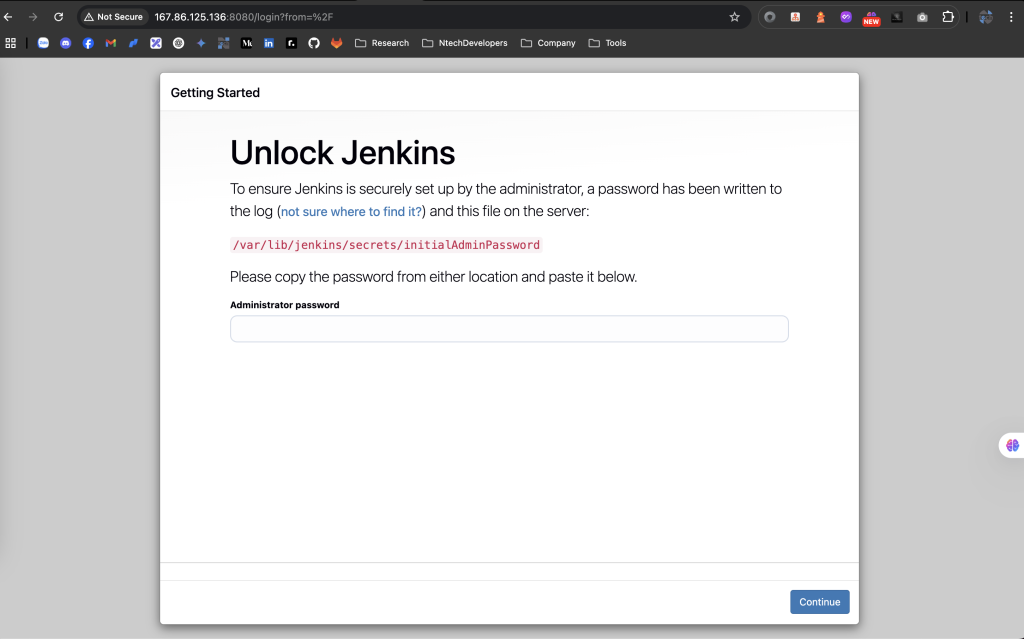Expand the Tools bookmarks folder
This screenshot has width=1024, height=639.
[607, 43]
